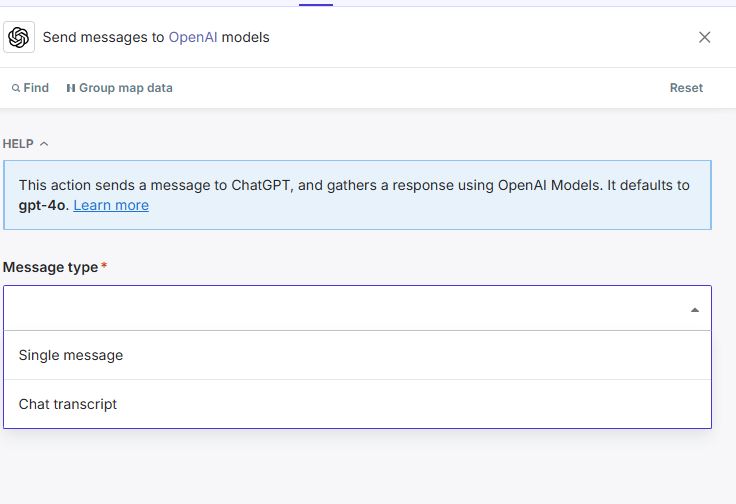Click the icon beside Group map data
The width and height of the screenshot is (736, 504).
click(71, 88)
